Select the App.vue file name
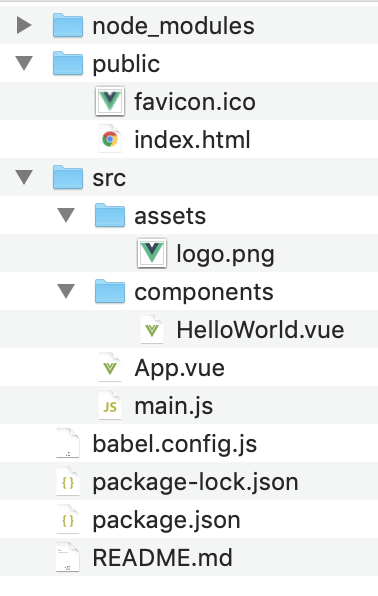This screenshot has width=378, height=596. pos(179,368)
